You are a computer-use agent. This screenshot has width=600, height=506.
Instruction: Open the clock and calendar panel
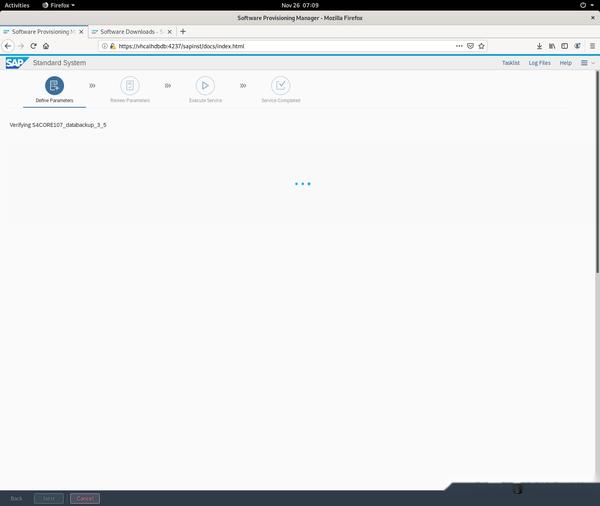[300, 5]
